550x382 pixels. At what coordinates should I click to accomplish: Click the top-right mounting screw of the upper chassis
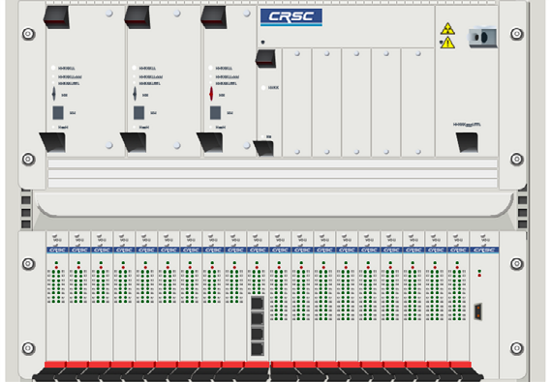(x=517, y=34)
